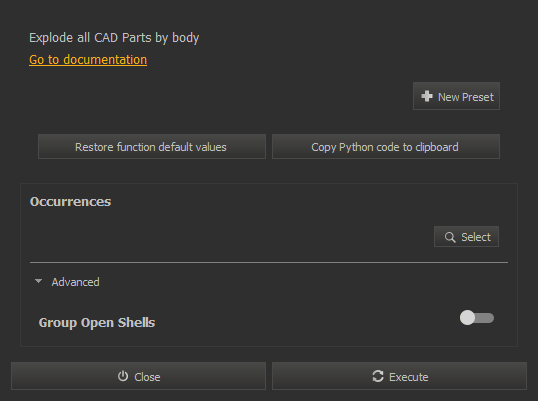Click the Occurrences heading

70,202
